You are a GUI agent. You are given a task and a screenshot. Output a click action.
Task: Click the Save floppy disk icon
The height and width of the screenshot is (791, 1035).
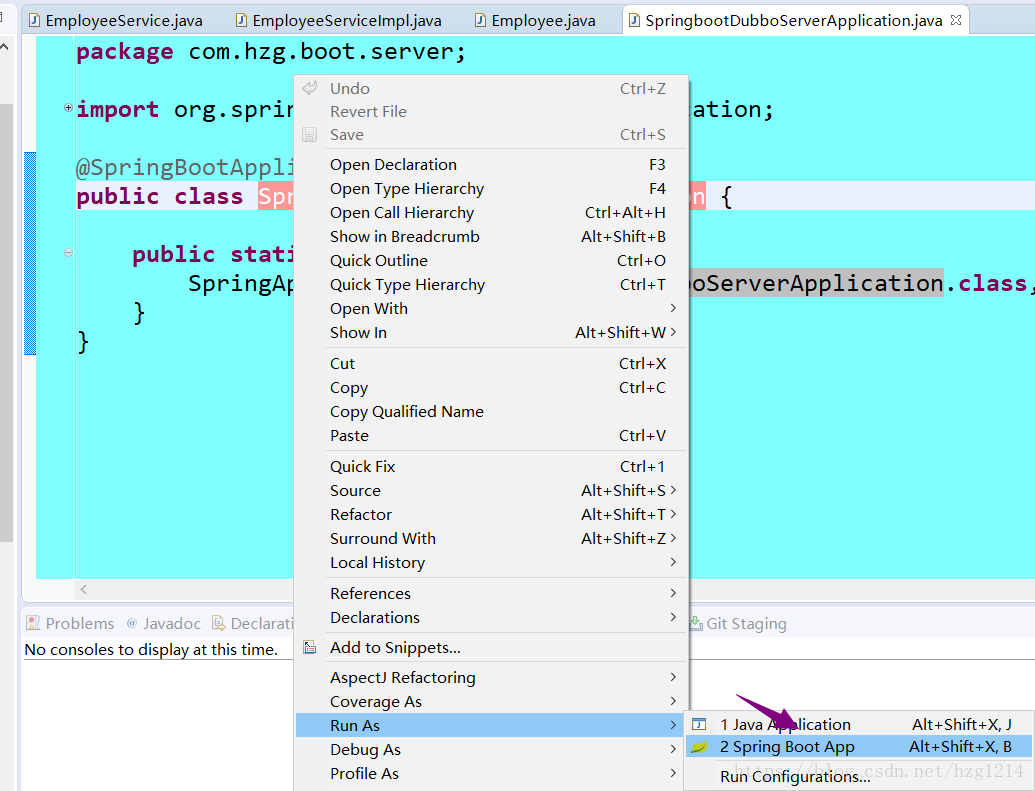tap(310, 135)
